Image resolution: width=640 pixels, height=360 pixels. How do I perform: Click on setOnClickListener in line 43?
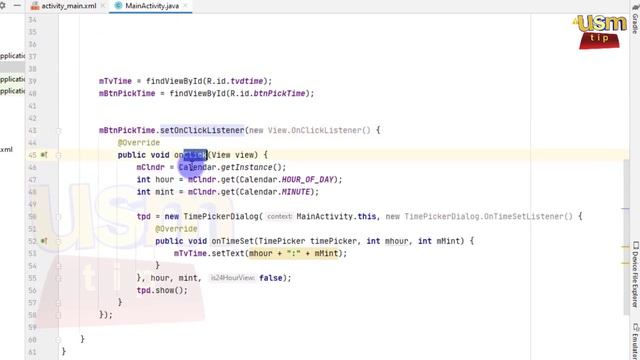point(202,130)
